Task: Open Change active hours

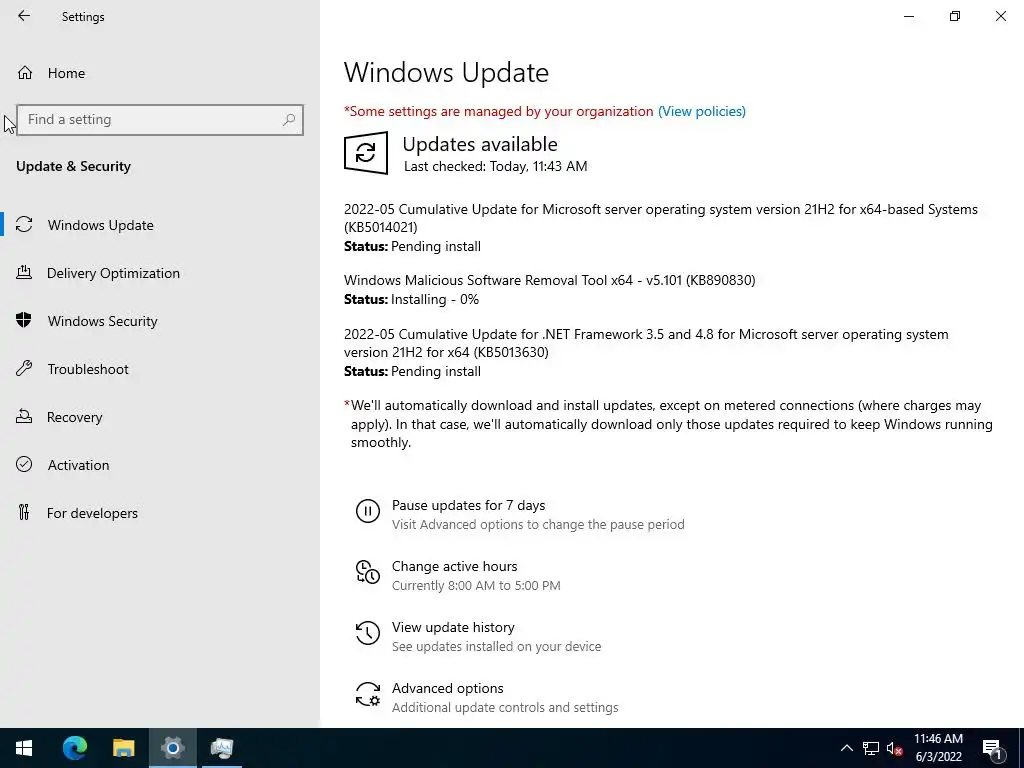Action: coord(455,567)
